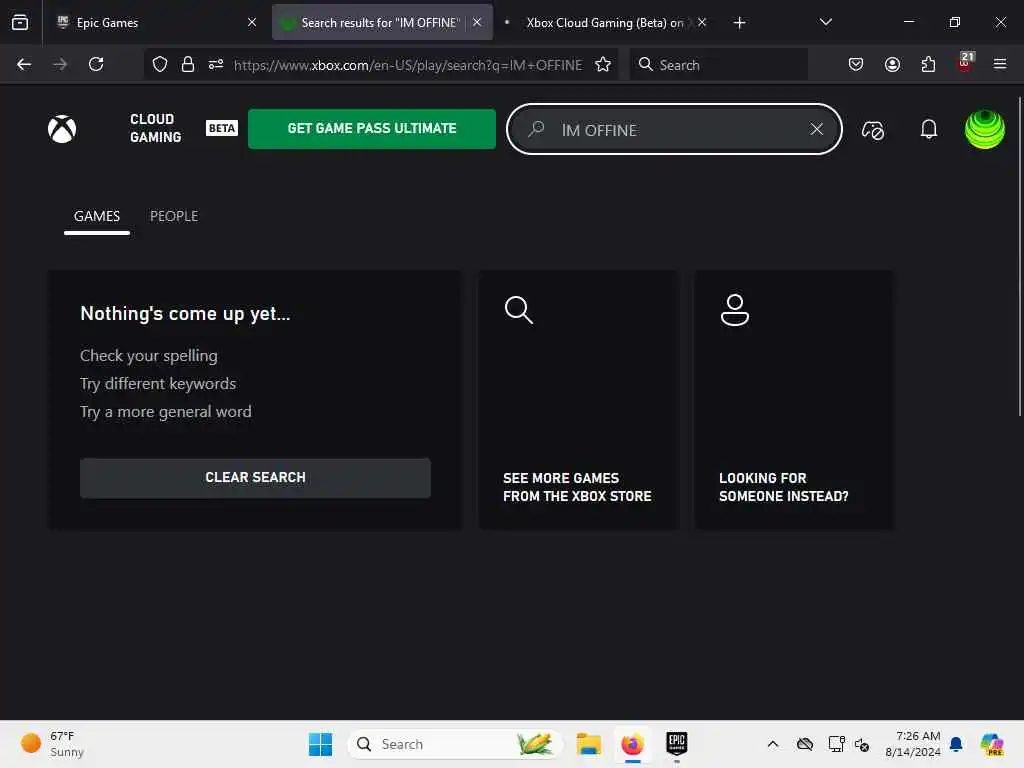Viewport: 1024px width, 768px height.
Task: Click the muted volume tray icon
Action: coord(862,744)
